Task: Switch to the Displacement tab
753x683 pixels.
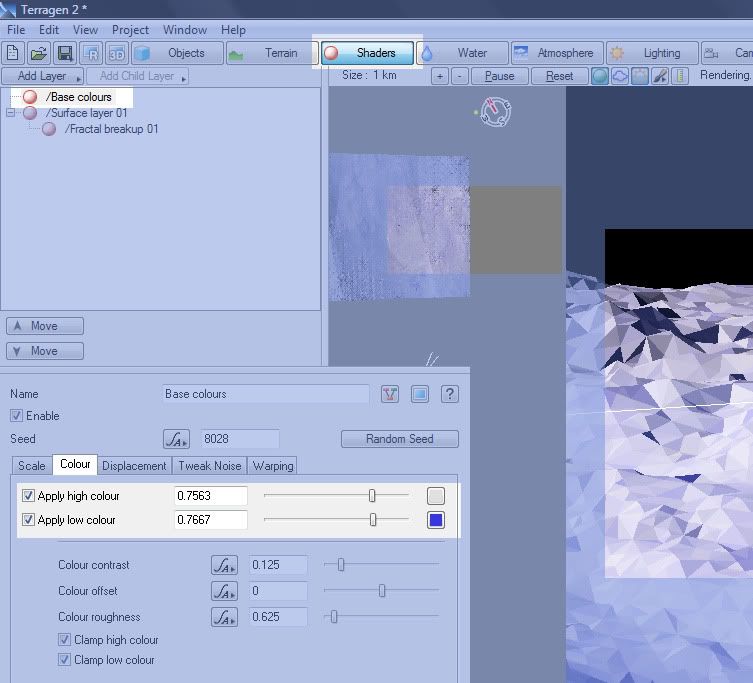Action: click(x=134, y=466)
